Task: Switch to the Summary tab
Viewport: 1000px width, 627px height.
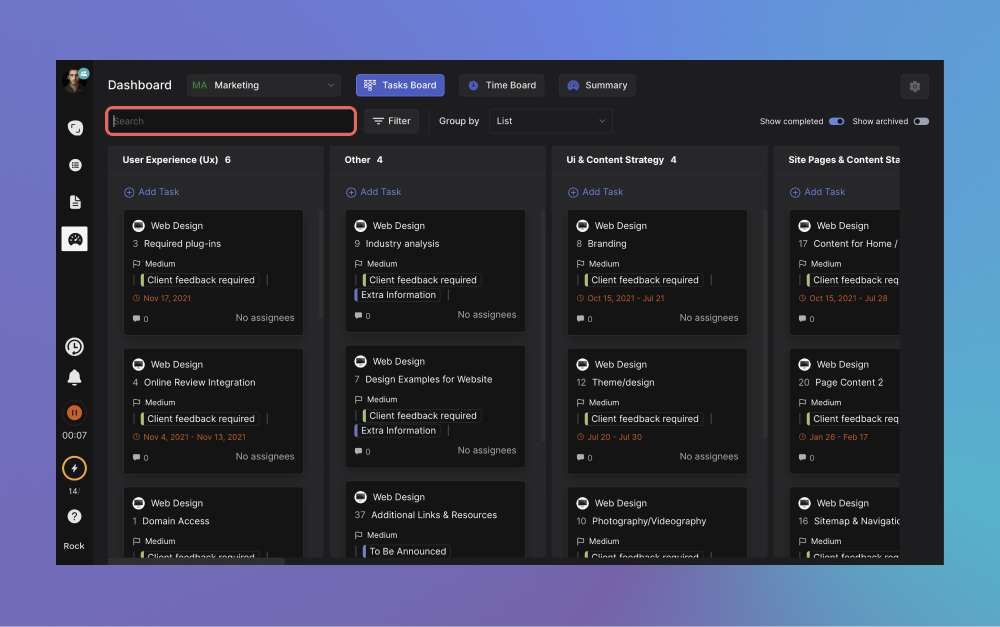Action: [597, 86]
